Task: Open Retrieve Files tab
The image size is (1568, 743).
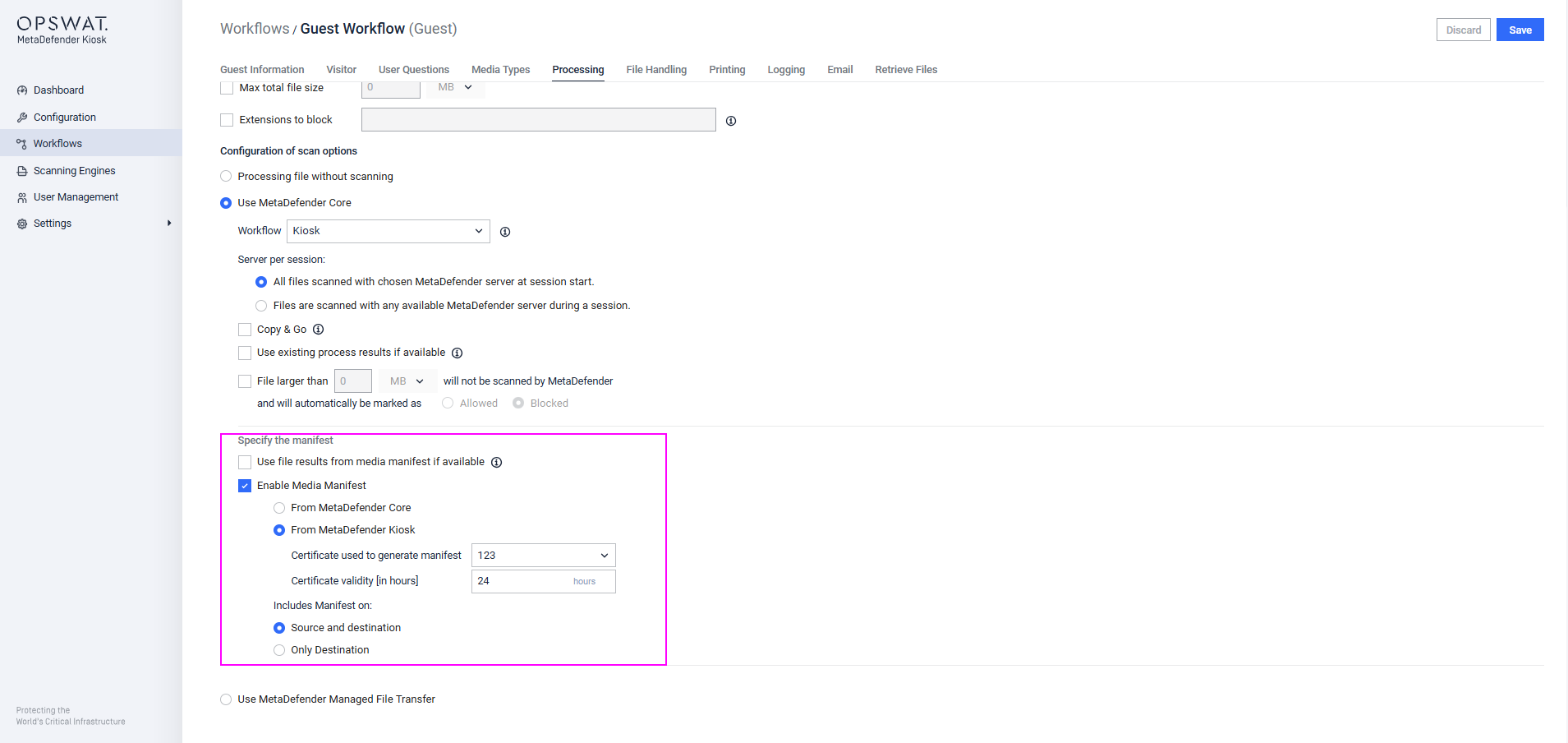Action: coord(906,70)
